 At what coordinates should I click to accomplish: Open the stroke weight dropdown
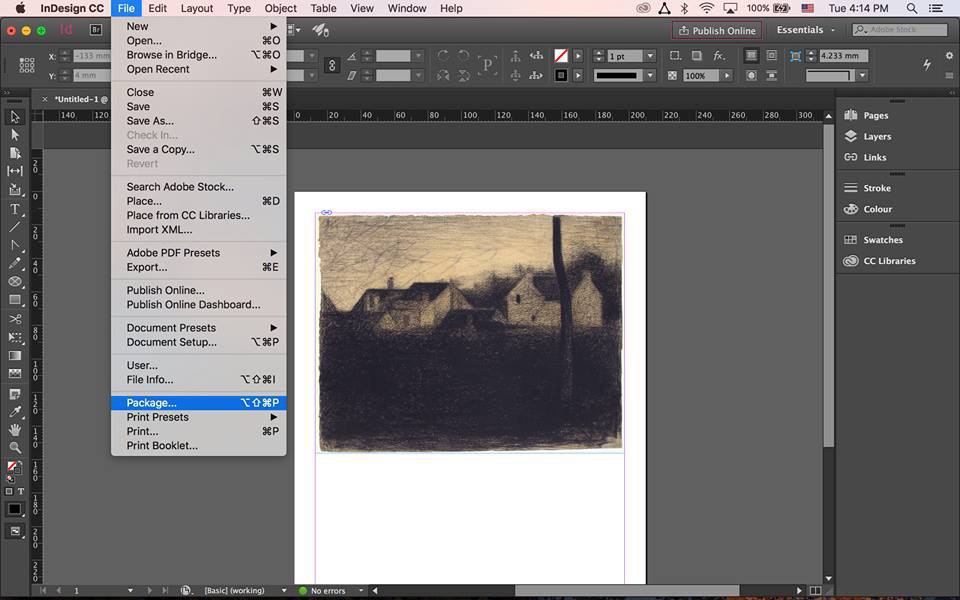click(650, 56)
